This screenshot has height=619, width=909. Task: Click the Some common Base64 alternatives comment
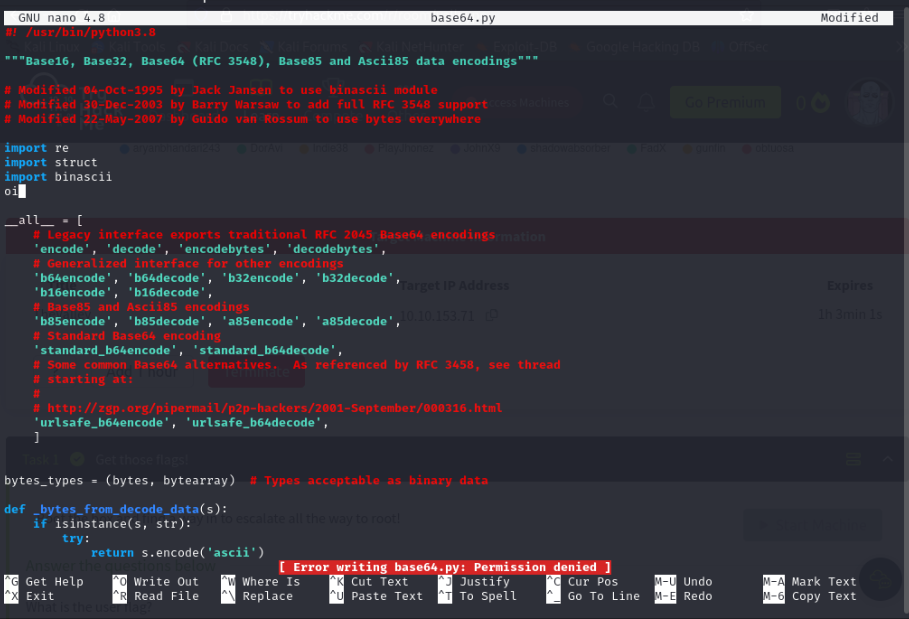[x=297, y=365]
